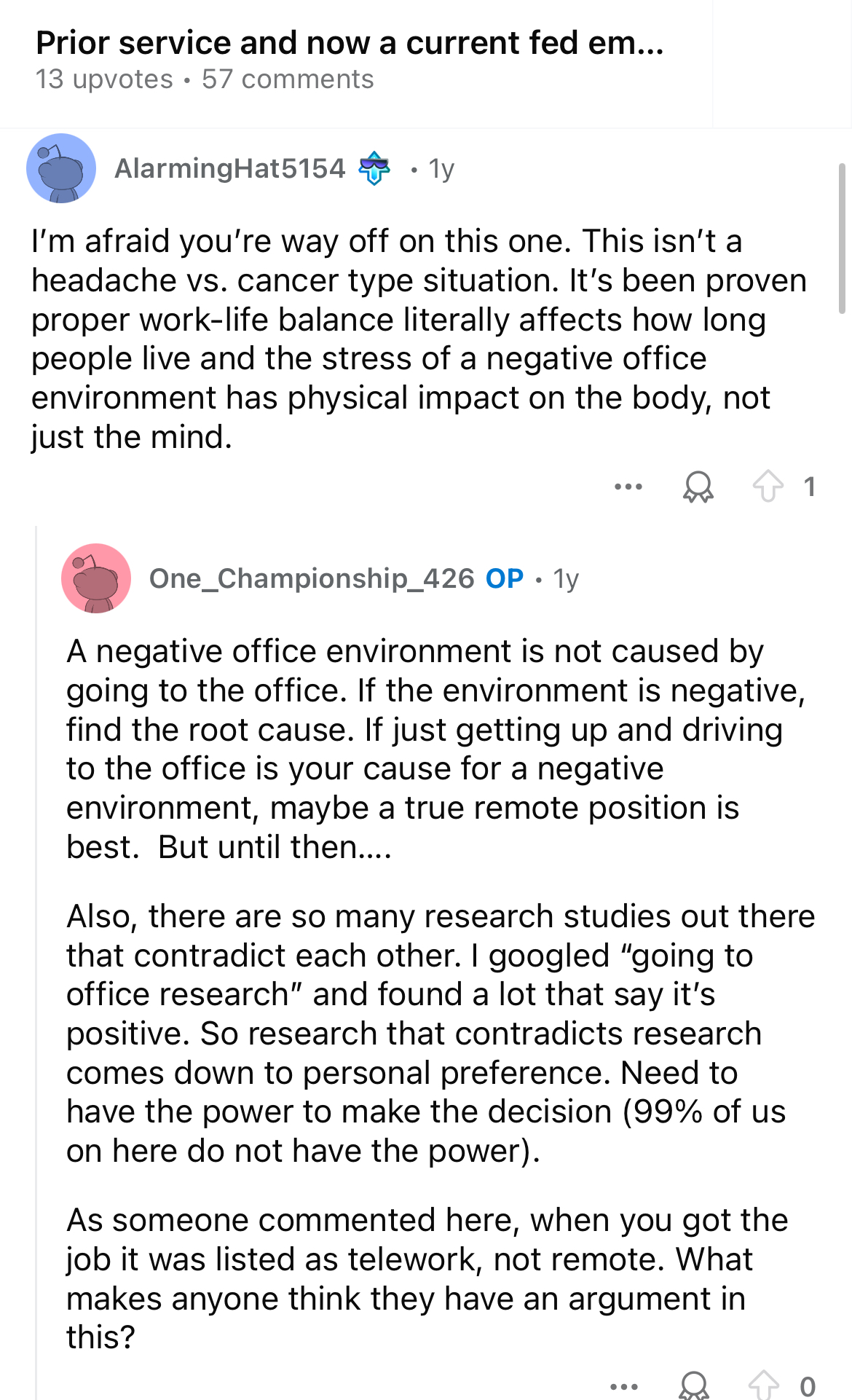
Task: Tap the blue OP label
Action: 505,578
